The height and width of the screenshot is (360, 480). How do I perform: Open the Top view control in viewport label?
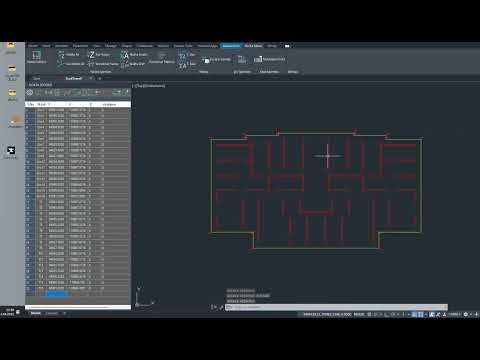[x=139, y=86]
